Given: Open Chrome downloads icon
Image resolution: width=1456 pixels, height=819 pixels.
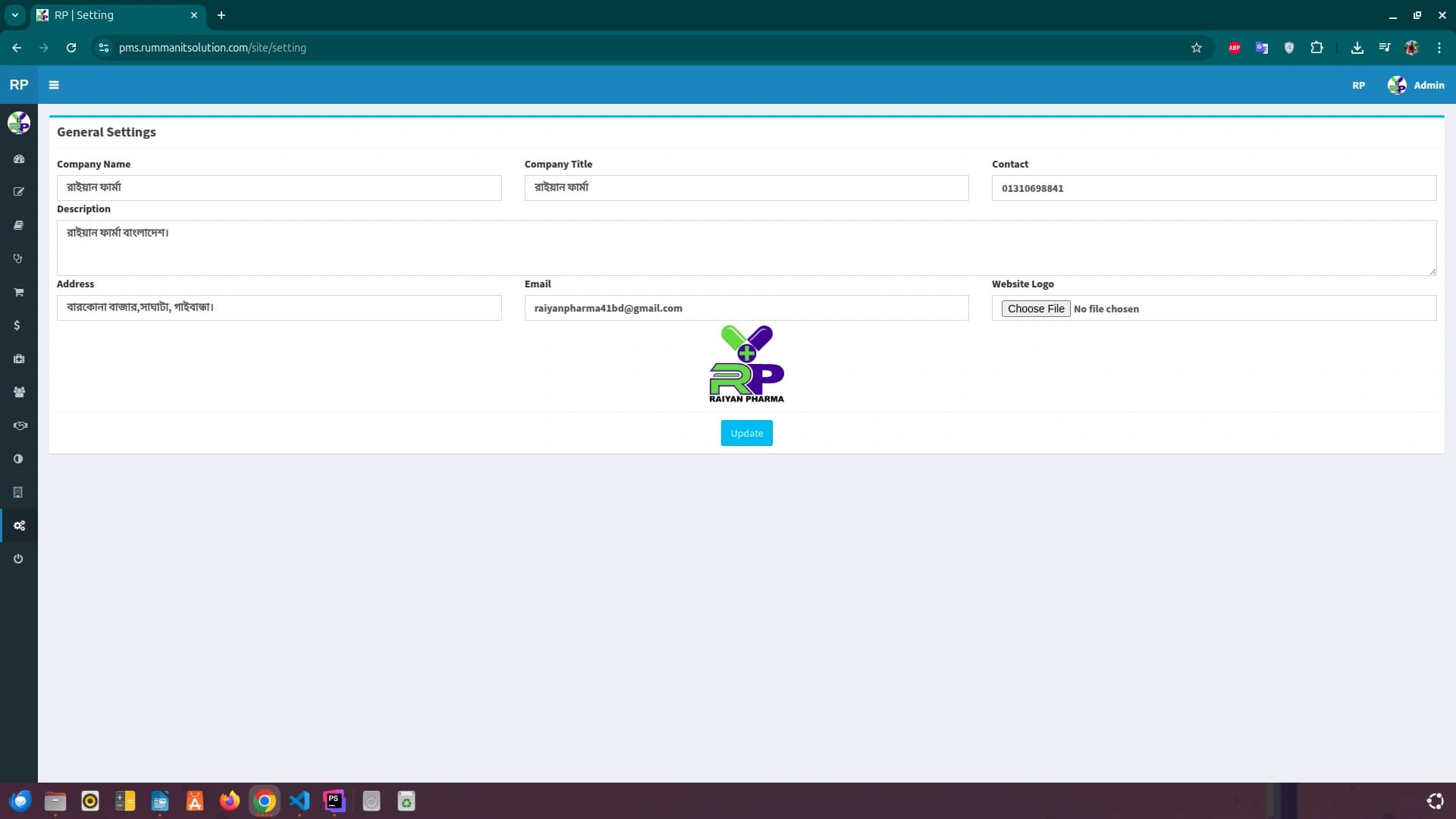Looking at the screenshot, I should [1357, 48].
